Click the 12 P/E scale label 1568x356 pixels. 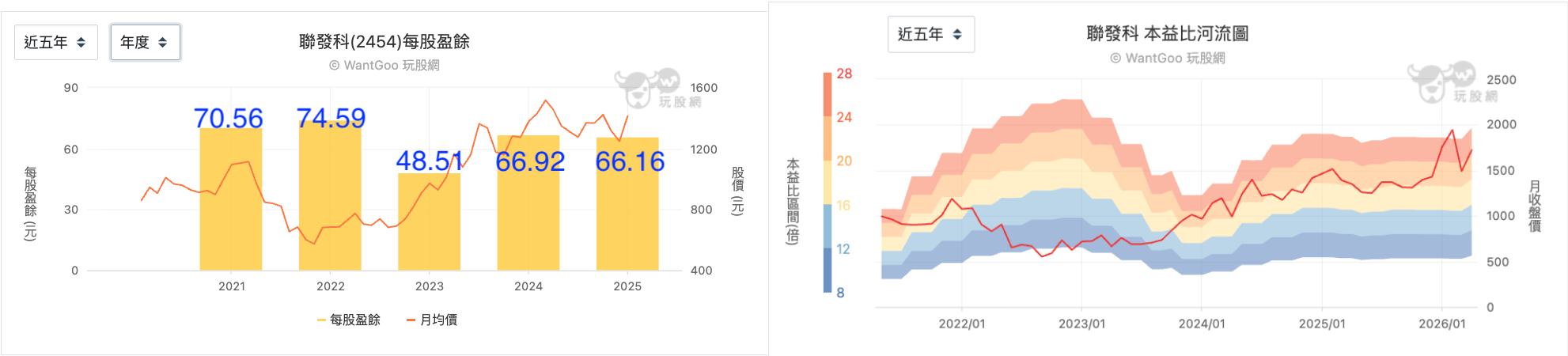click(x=843, y=249)
